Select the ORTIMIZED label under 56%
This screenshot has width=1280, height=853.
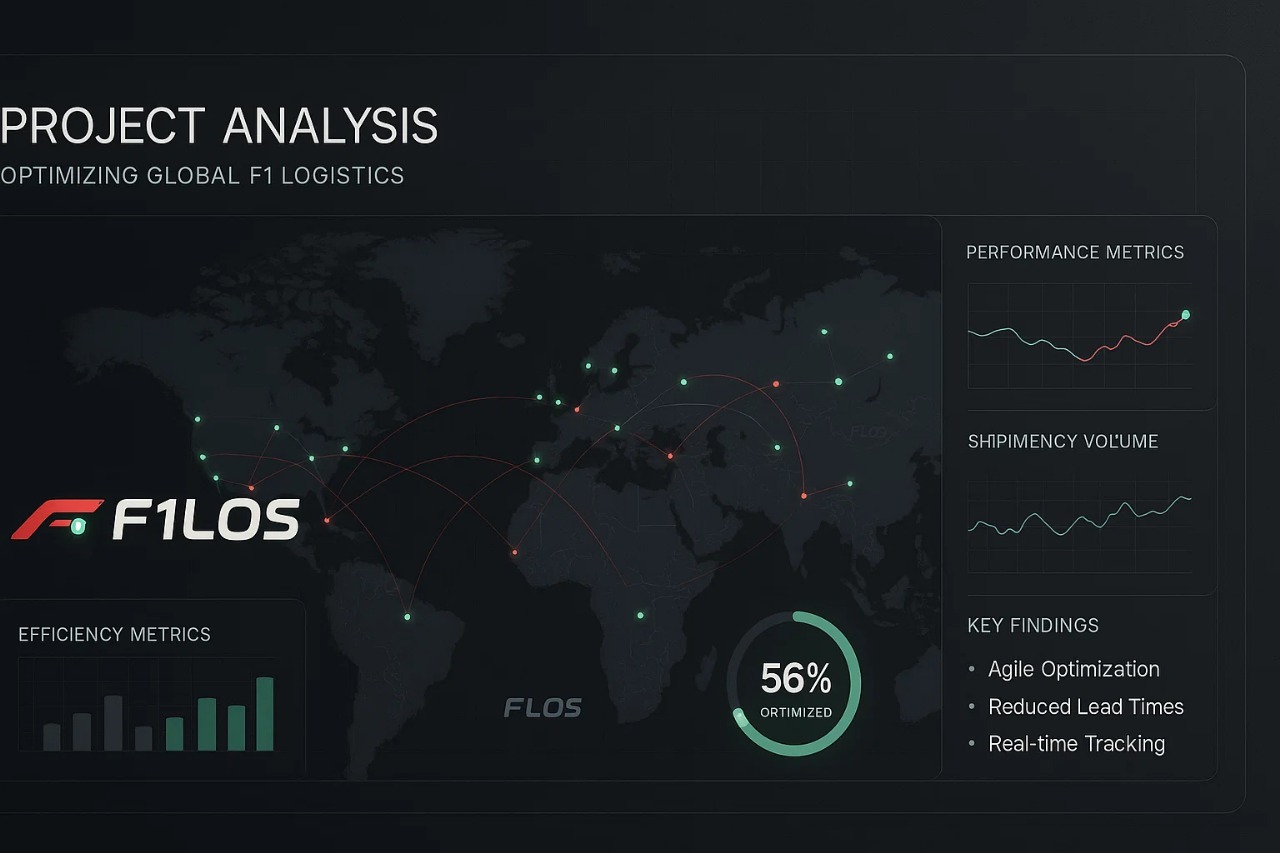(796, 713)
